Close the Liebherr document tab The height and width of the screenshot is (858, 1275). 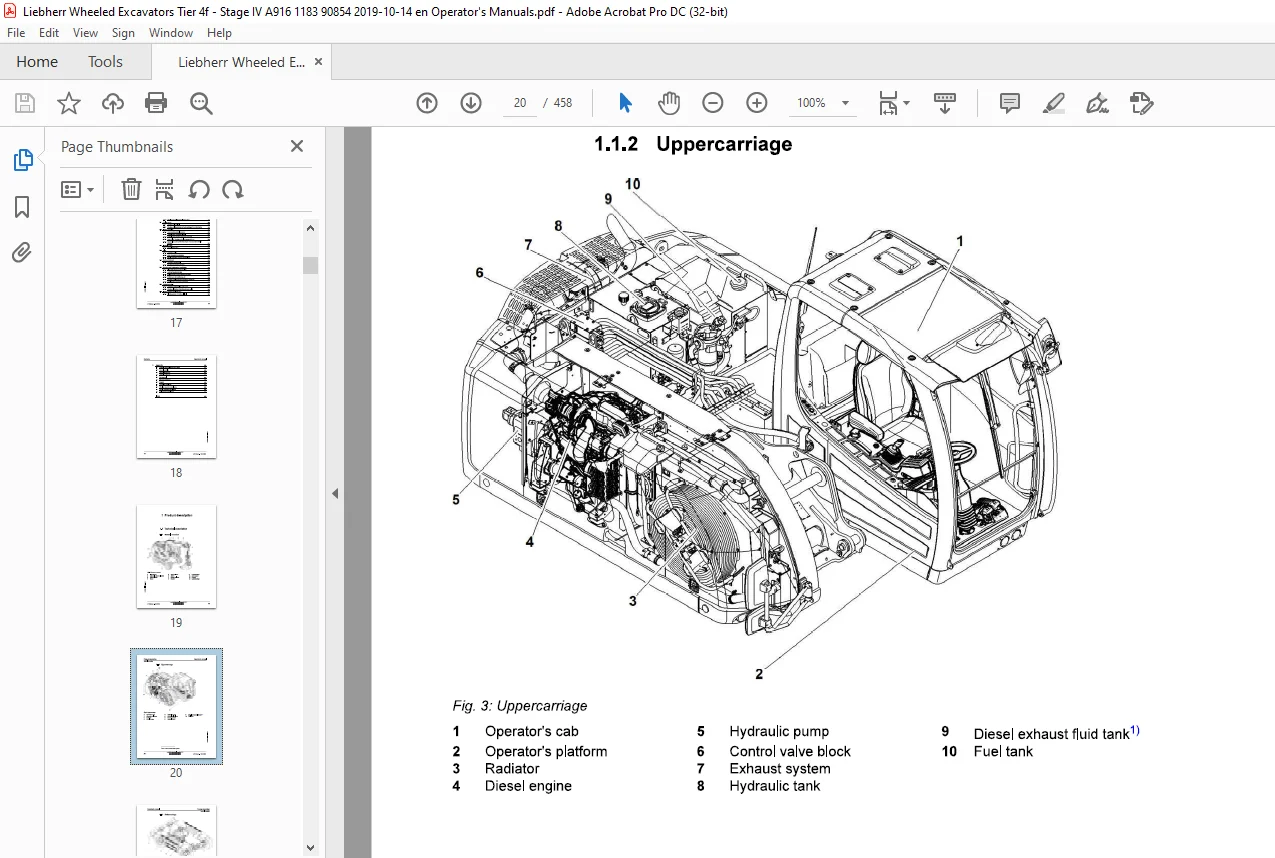pyautogui.click(x=319, y=62)
